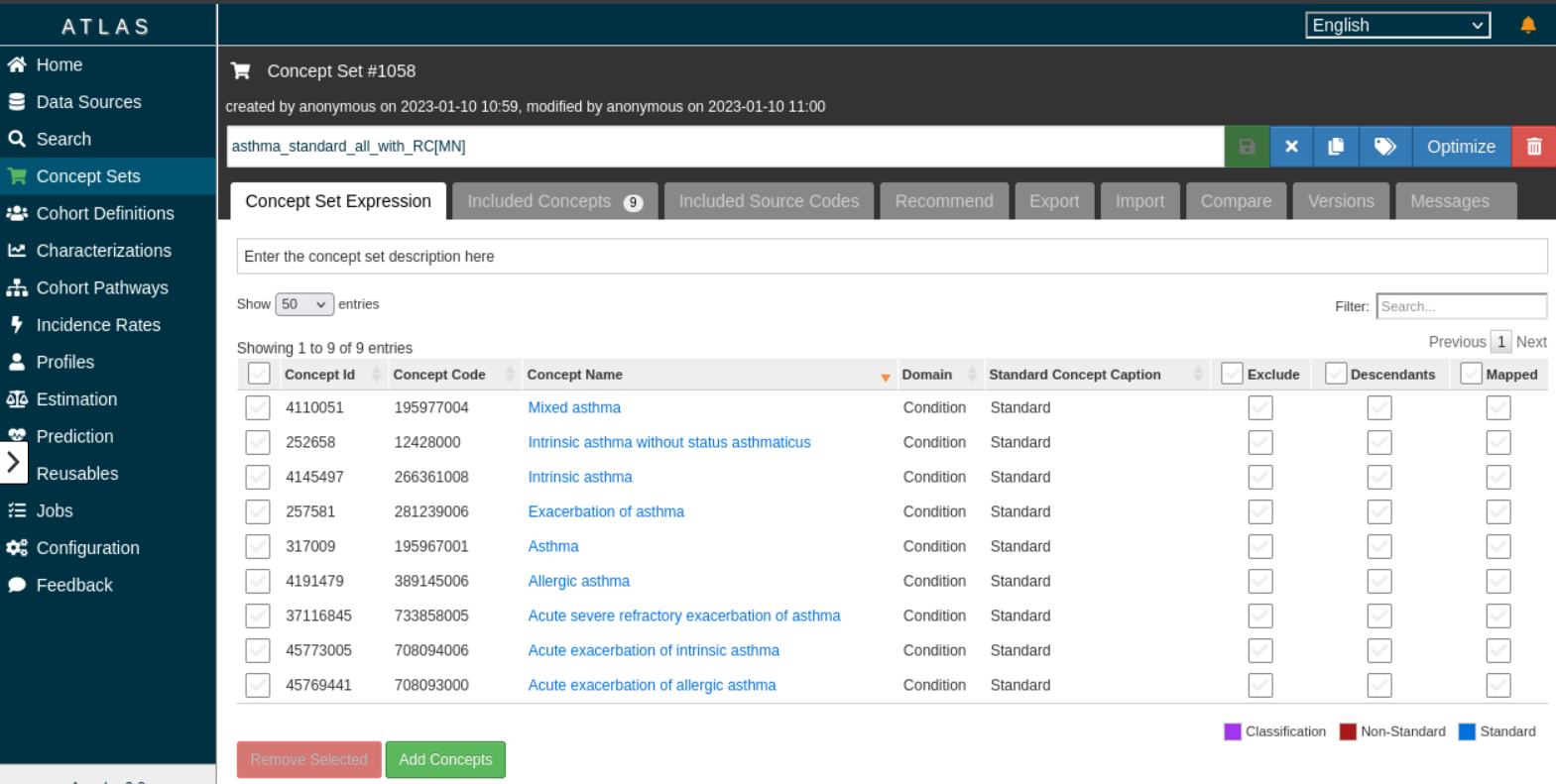
Task: Click the Add Concepts button
Action: (445, 759)
